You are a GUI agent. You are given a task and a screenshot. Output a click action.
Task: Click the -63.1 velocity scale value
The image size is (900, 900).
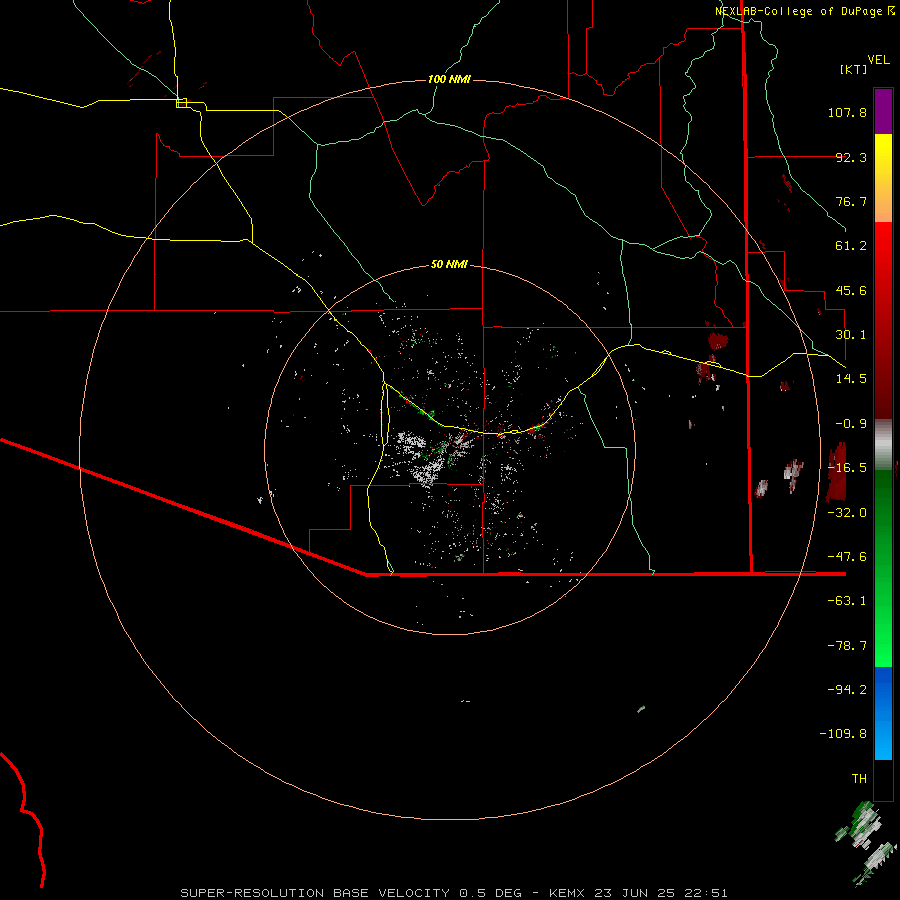tap(847, 601)
